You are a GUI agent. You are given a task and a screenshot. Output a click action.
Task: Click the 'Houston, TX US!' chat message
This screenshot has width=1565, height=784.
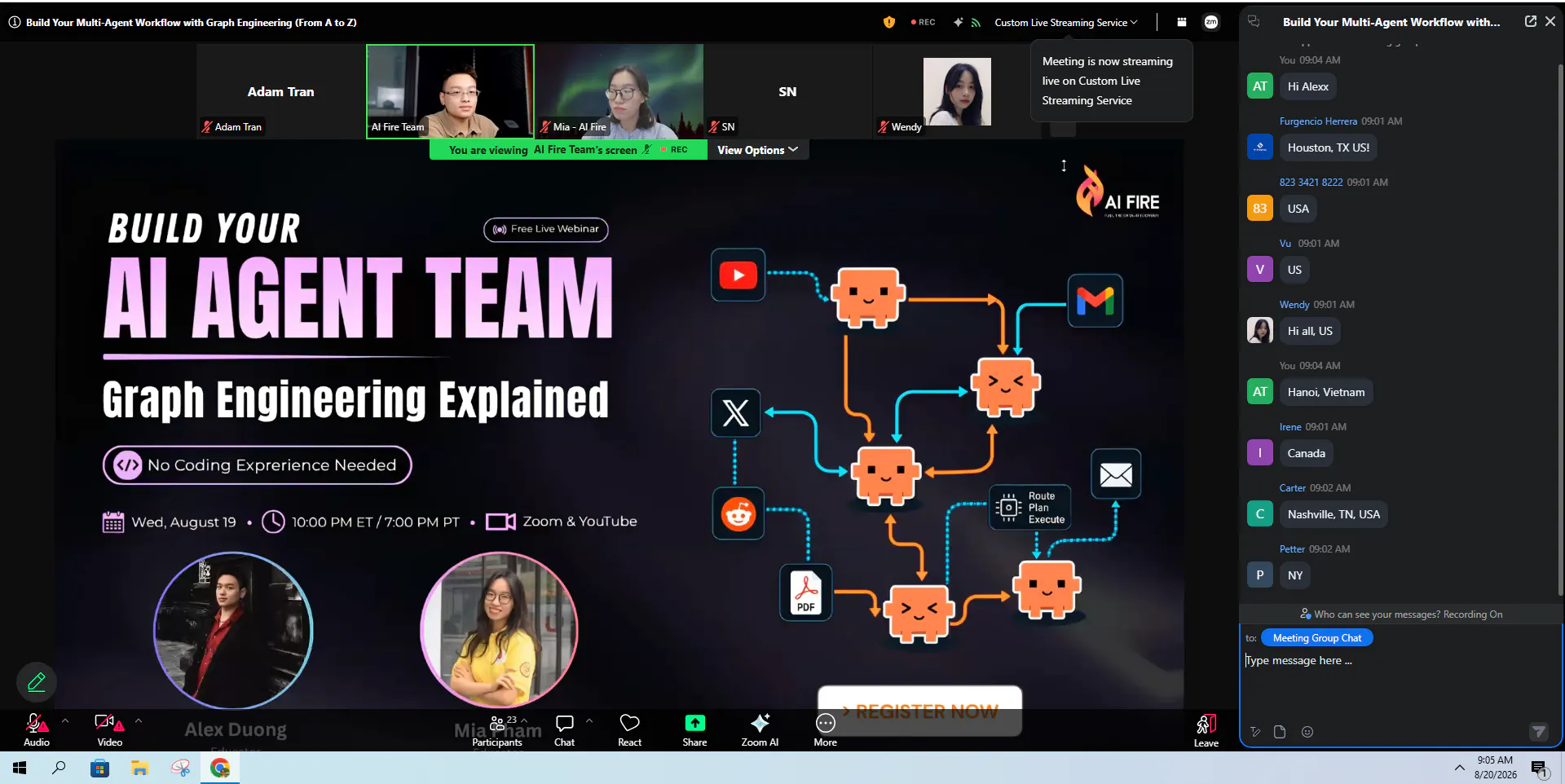[1328, 148]
